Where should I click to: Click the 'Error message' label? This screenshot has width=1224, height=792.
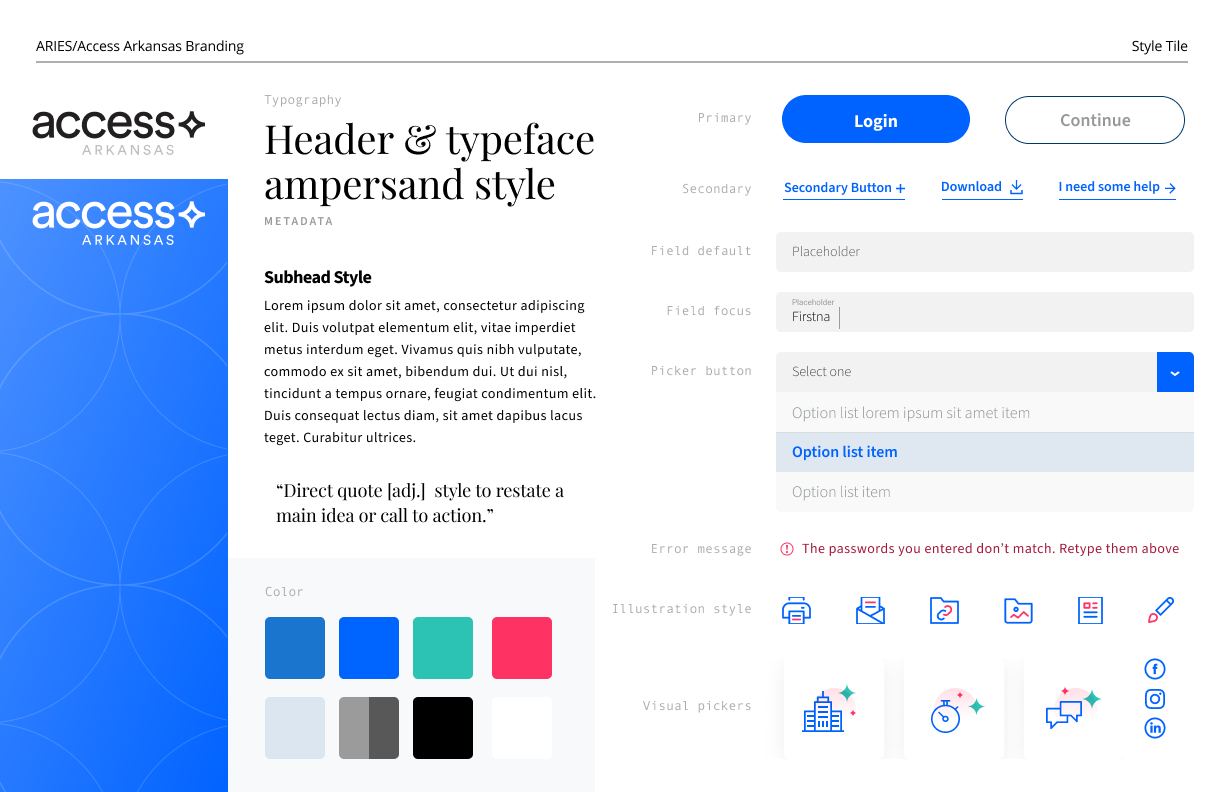click(701, 549)
